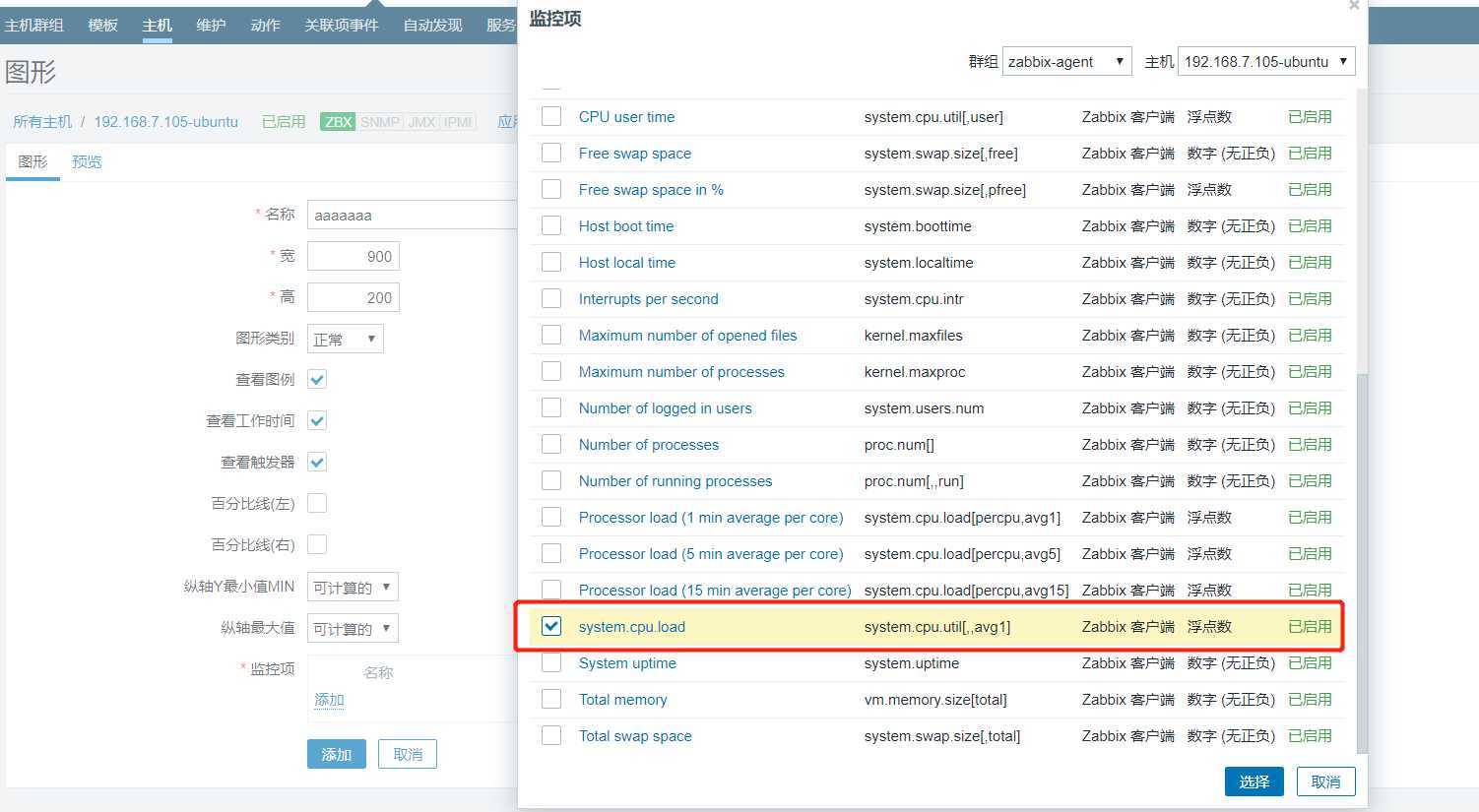Open Number of logged in users item
This screenshot has width=1479, height=812.
[x=665, y=407]
